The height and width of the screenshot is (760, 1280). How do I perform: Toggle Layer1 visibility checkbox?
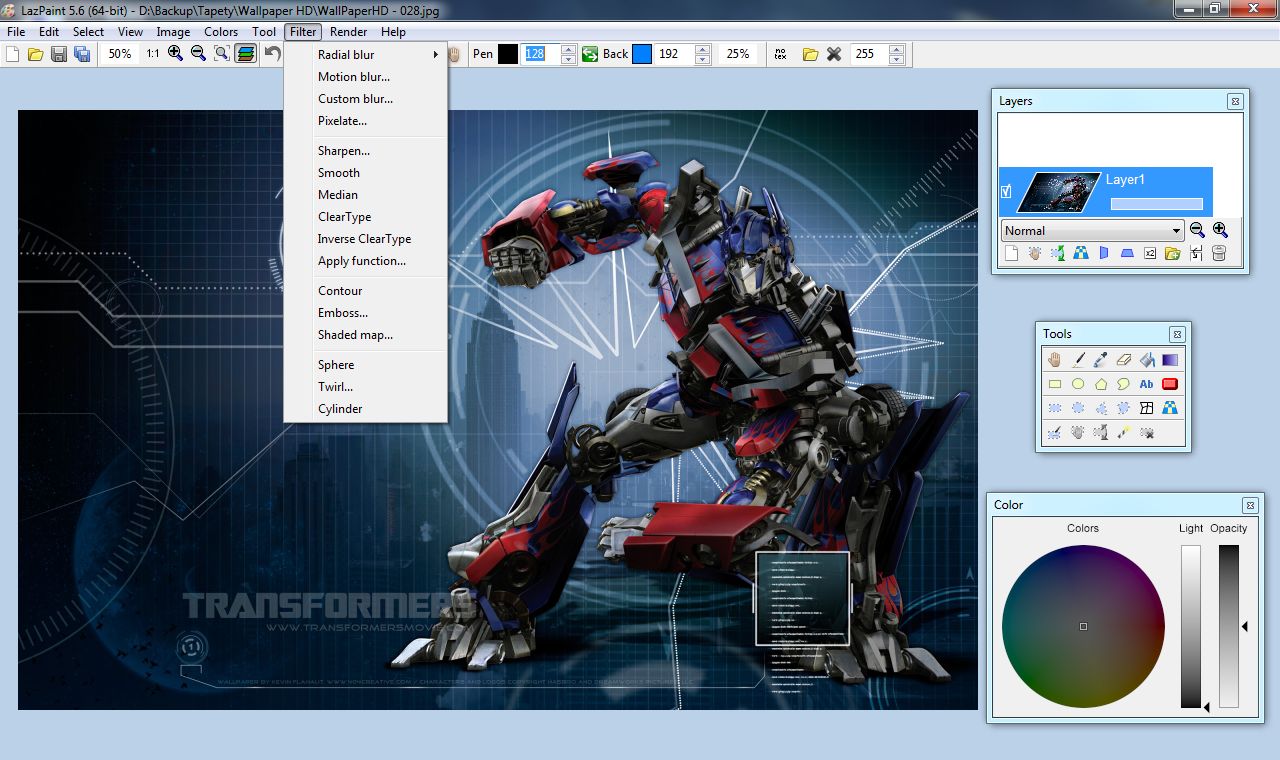coord(1007,191)
